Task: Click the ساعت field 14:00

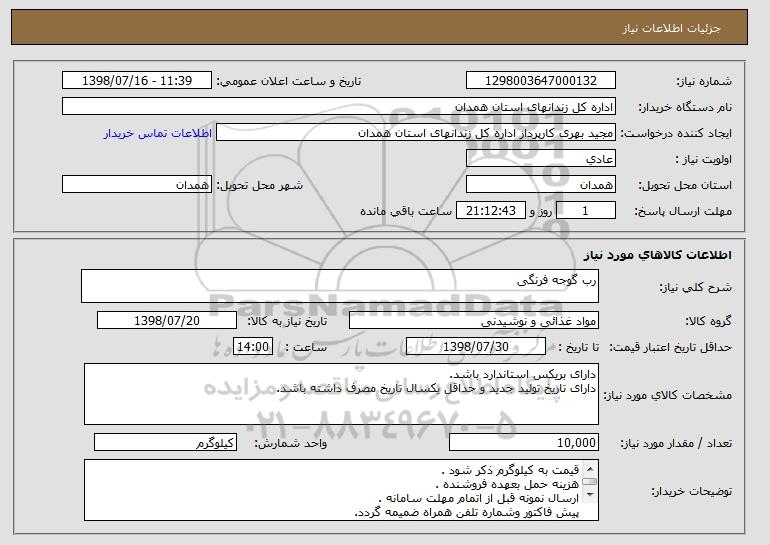Action: pyautogui.click(x=253, y=347)
